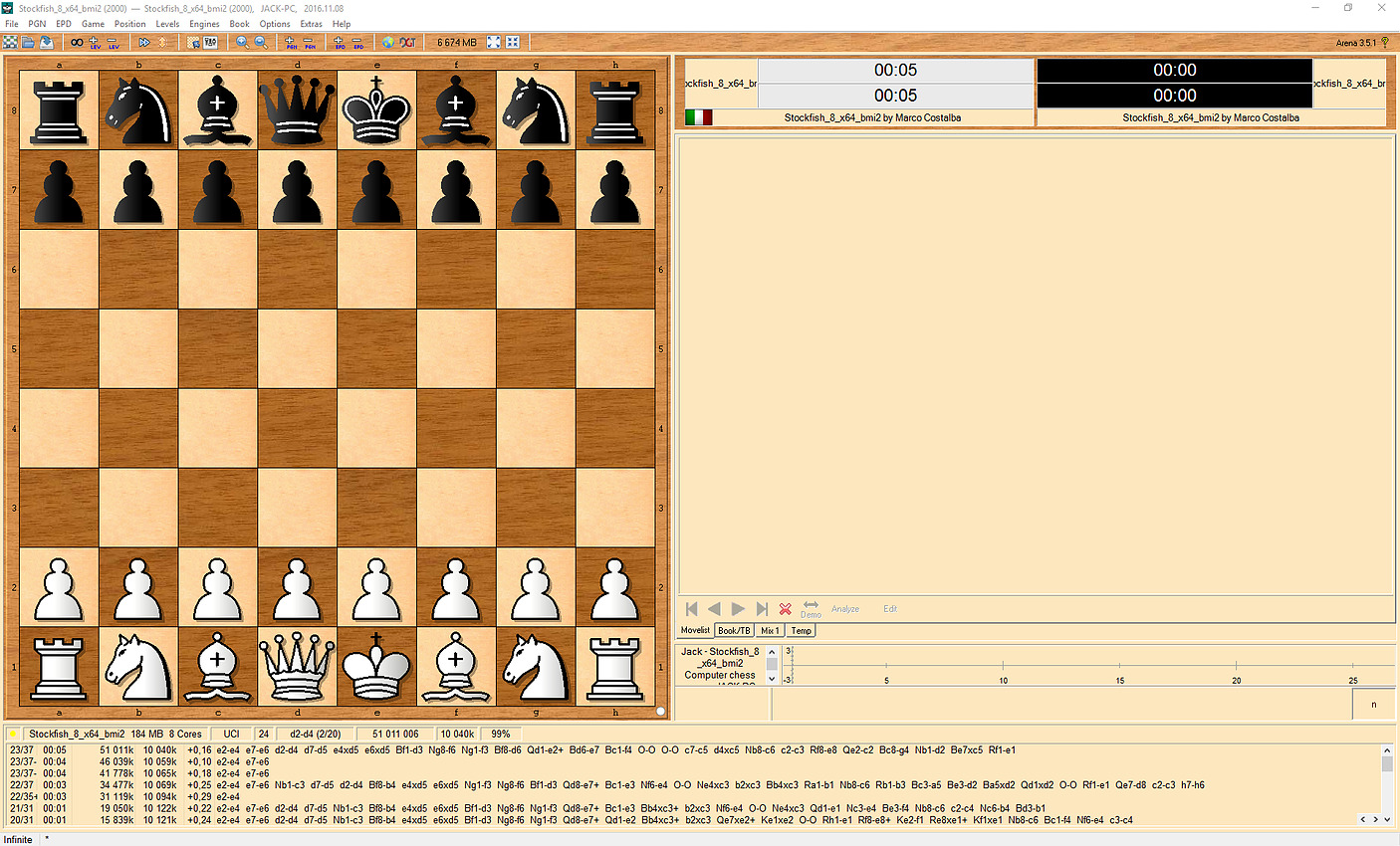Click the d2-d4 (2/20) current move field
Viewport: 1400px width, 846px height.
tap(316, 734)
